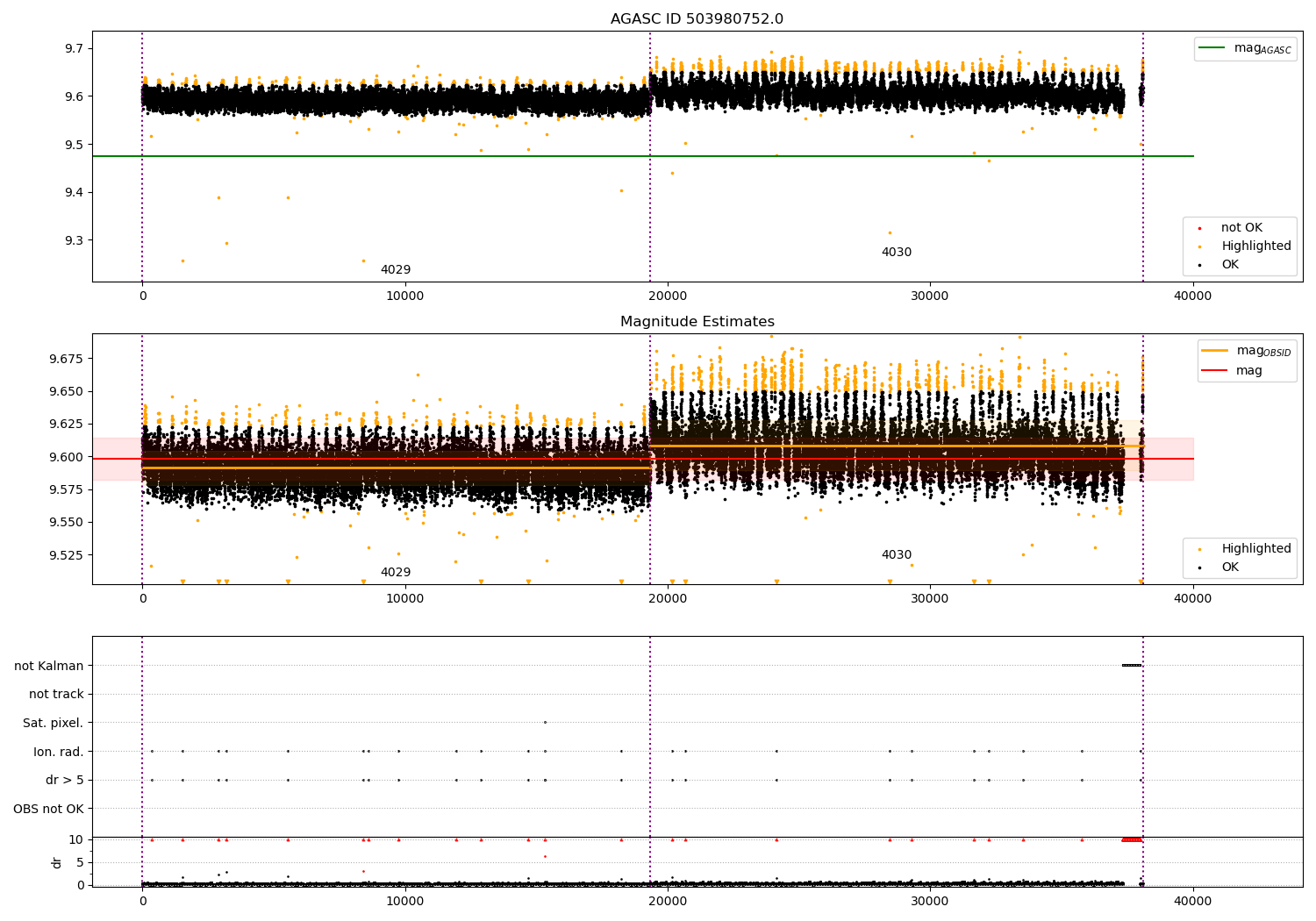Click the orange mag OBSID legend line

[1215, 351]
